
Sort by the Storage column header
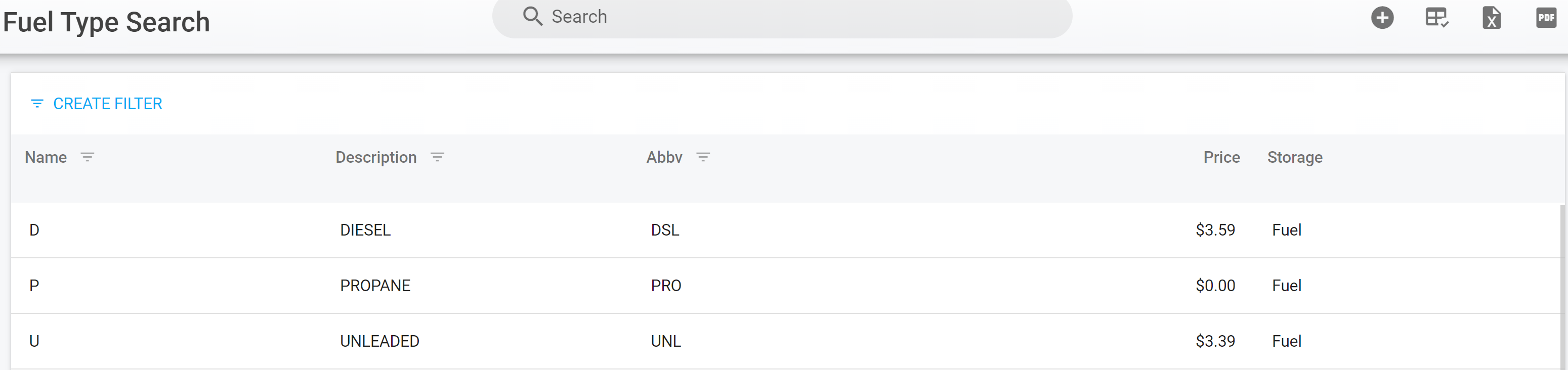click(x=1295, y=158)
